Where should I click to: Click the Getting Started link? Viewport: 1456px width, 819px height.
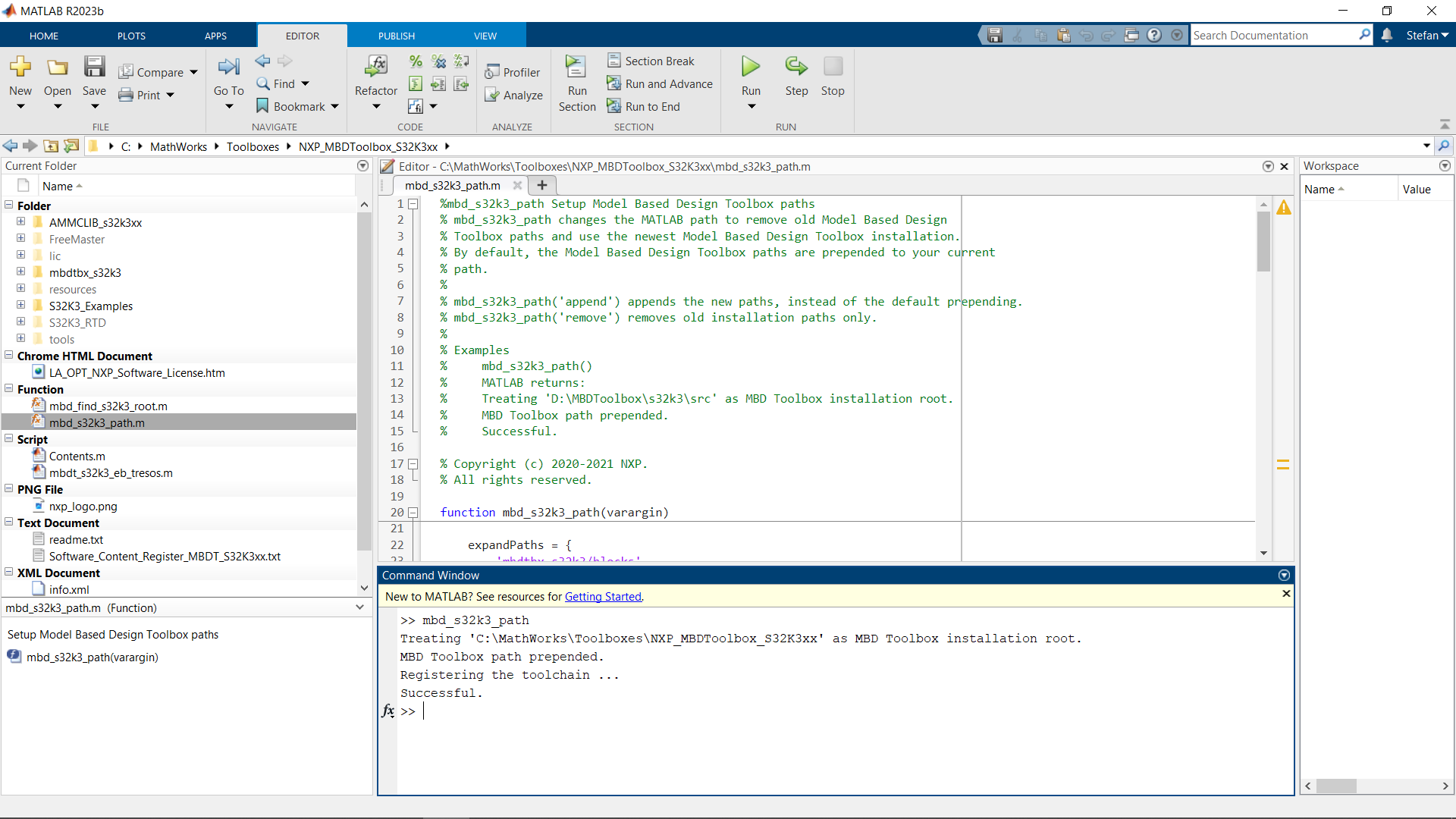[x=603, y=597]
